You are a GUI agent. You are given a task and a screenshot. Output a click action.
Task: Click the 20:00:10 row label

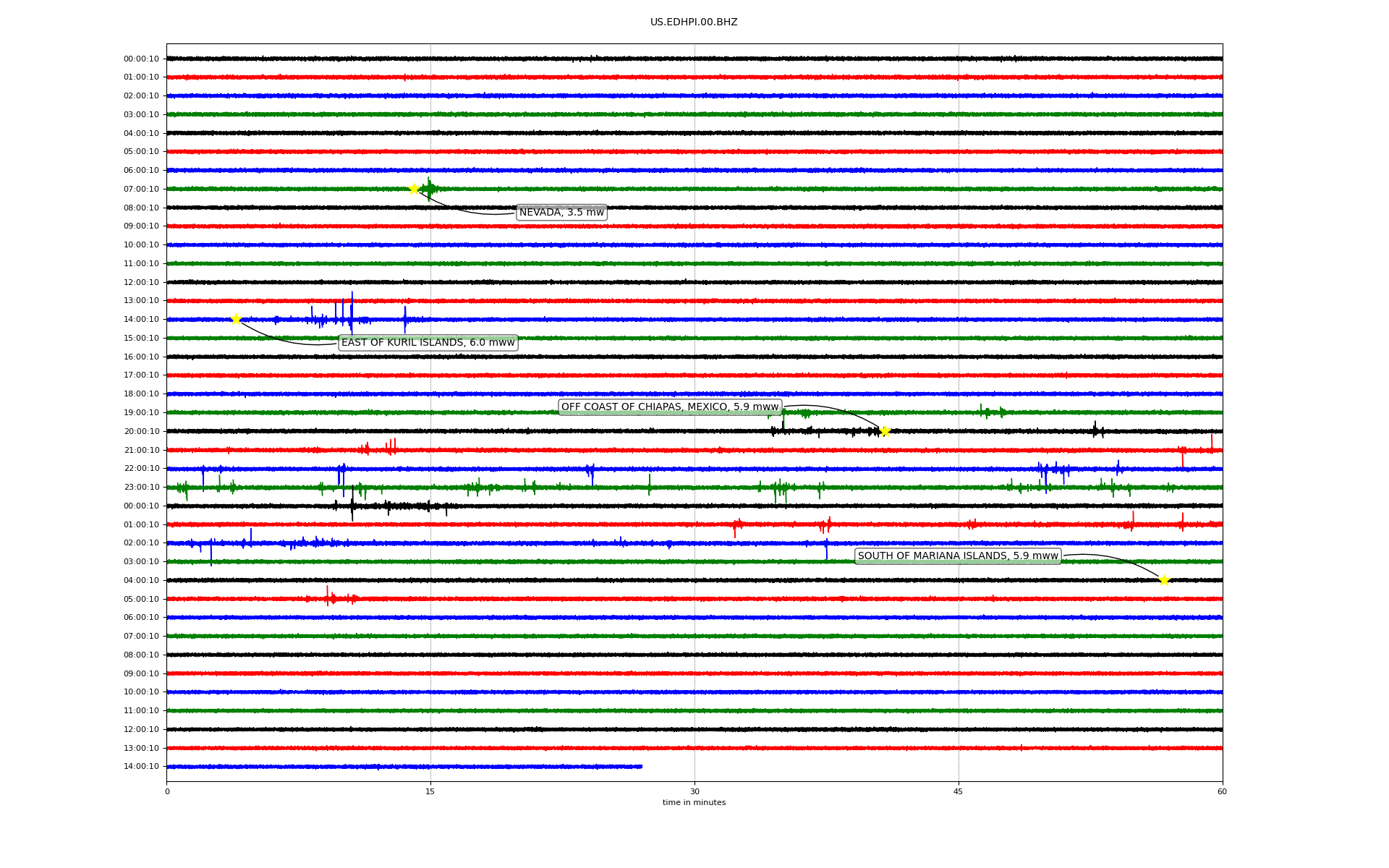tap(141, 431)
